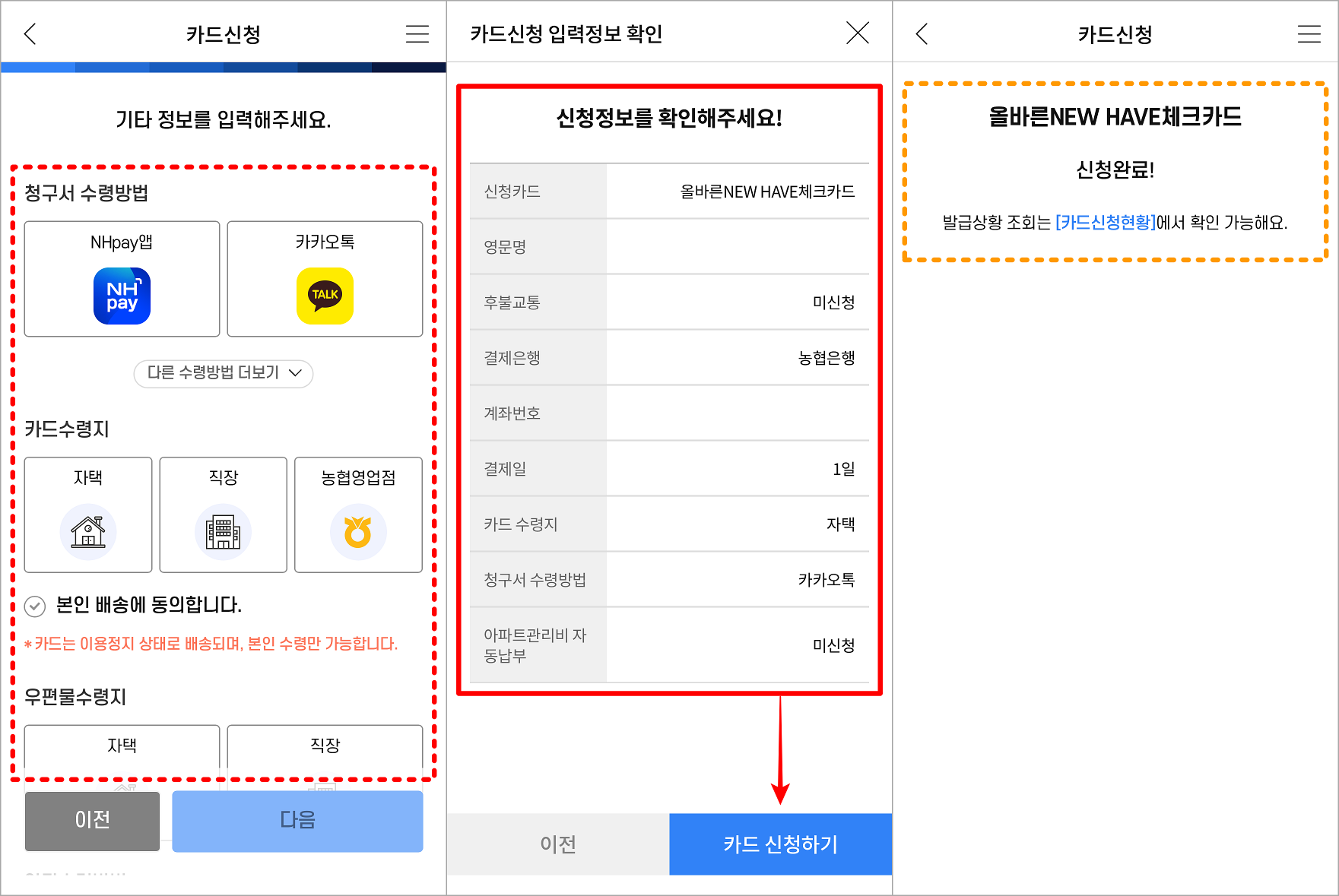Tap the back arrow on 카드신청 page

tap(29, 33)
